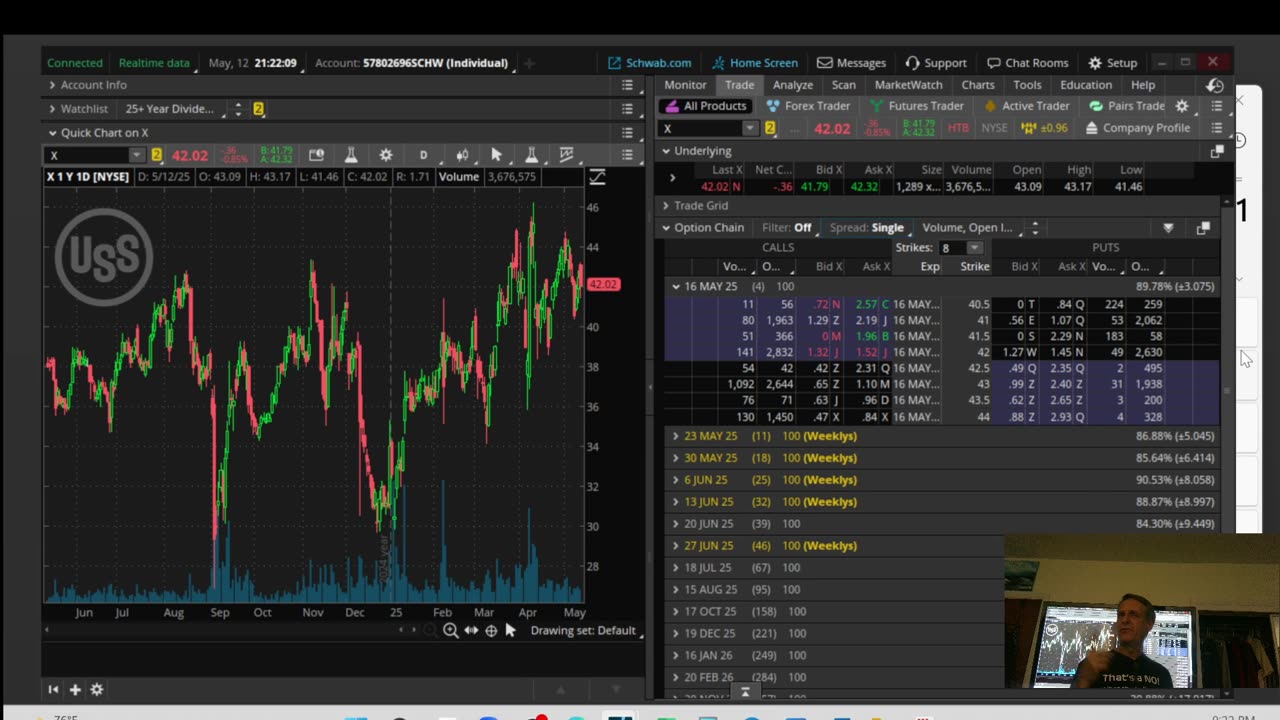Pop out the Option Chain section
This screenshot has height=720, width=1280.
pos(1203,228)
